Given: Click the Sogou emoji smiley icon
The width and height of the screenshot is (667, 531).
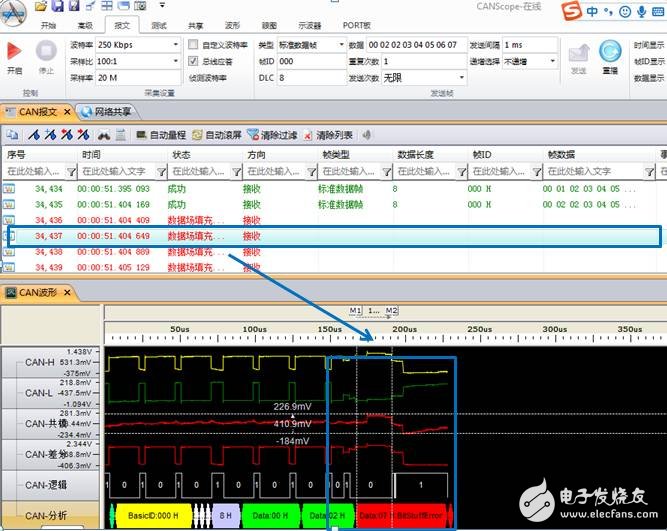Looking at the screenshot, I should pyautogui.click(x=625, y=11).
